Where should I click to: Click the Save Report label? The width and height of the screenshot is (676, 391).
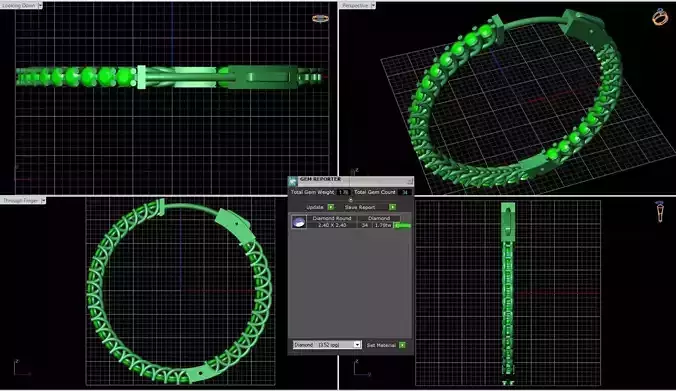point(360,207)
